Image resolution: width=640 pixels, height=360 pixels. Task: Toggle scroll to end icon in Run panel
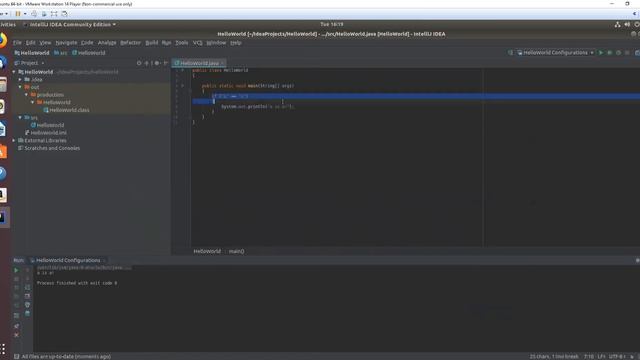pyautogui.click(x=27, y=296)
